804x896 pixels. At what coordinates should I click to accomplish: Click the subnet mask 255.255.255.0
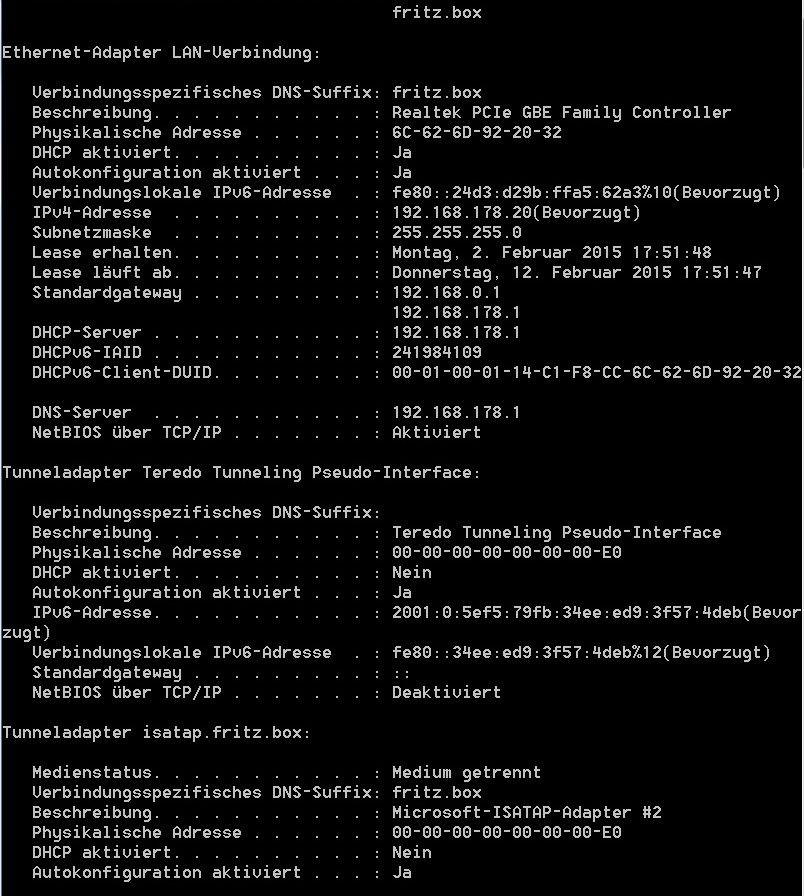[457, 233]
